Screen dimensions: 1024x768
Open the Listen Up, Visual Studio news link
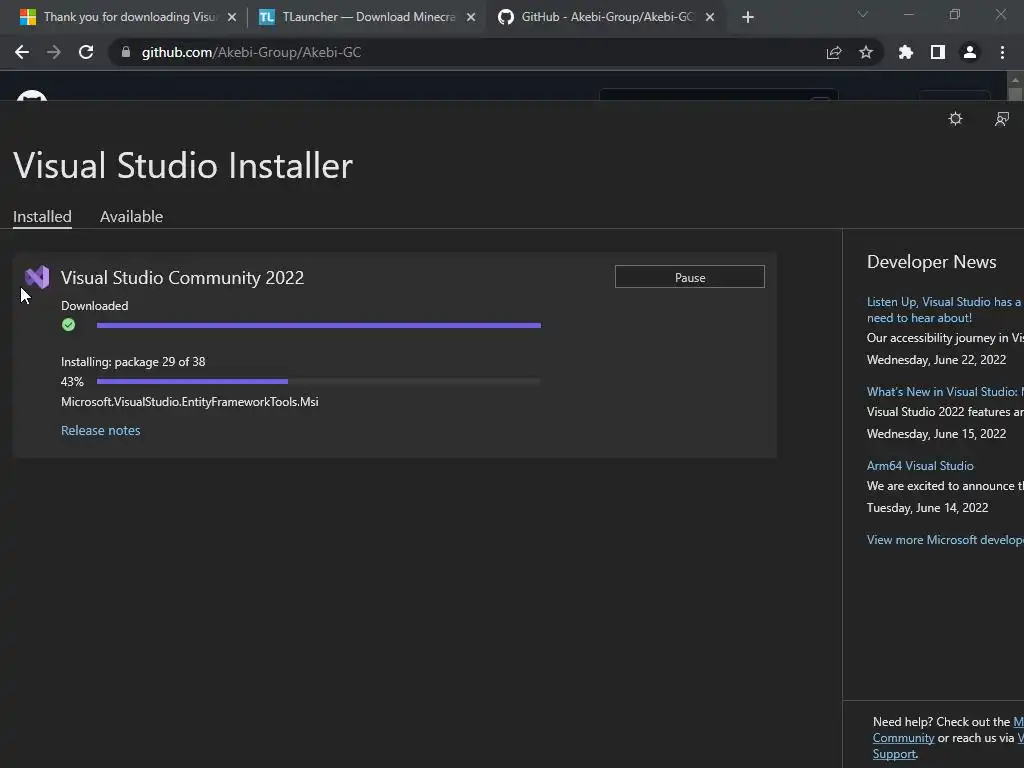[945, 310]
